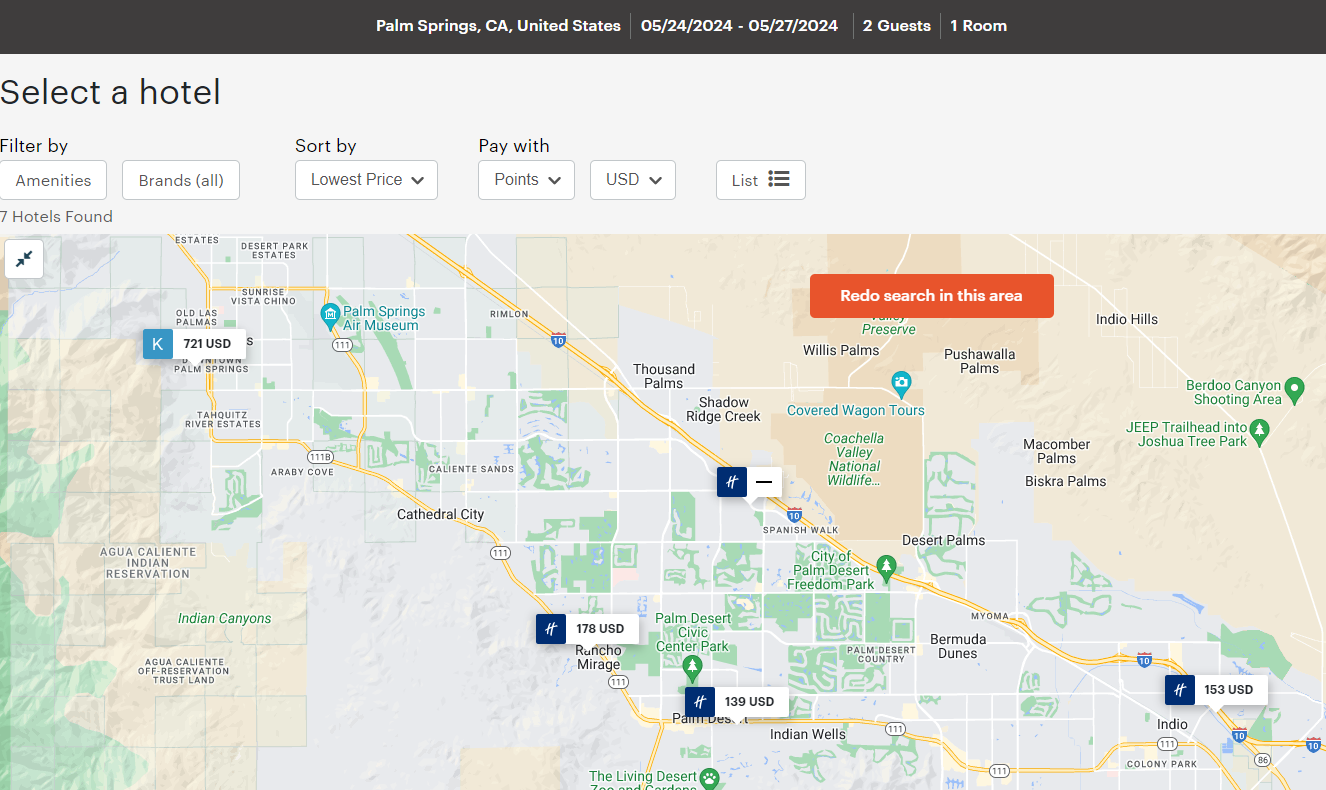Edit the 05/24/2024 - 05/27/2024 dates
The image size is (1326, 790).
pyautogui.click(x=739, y=25)
